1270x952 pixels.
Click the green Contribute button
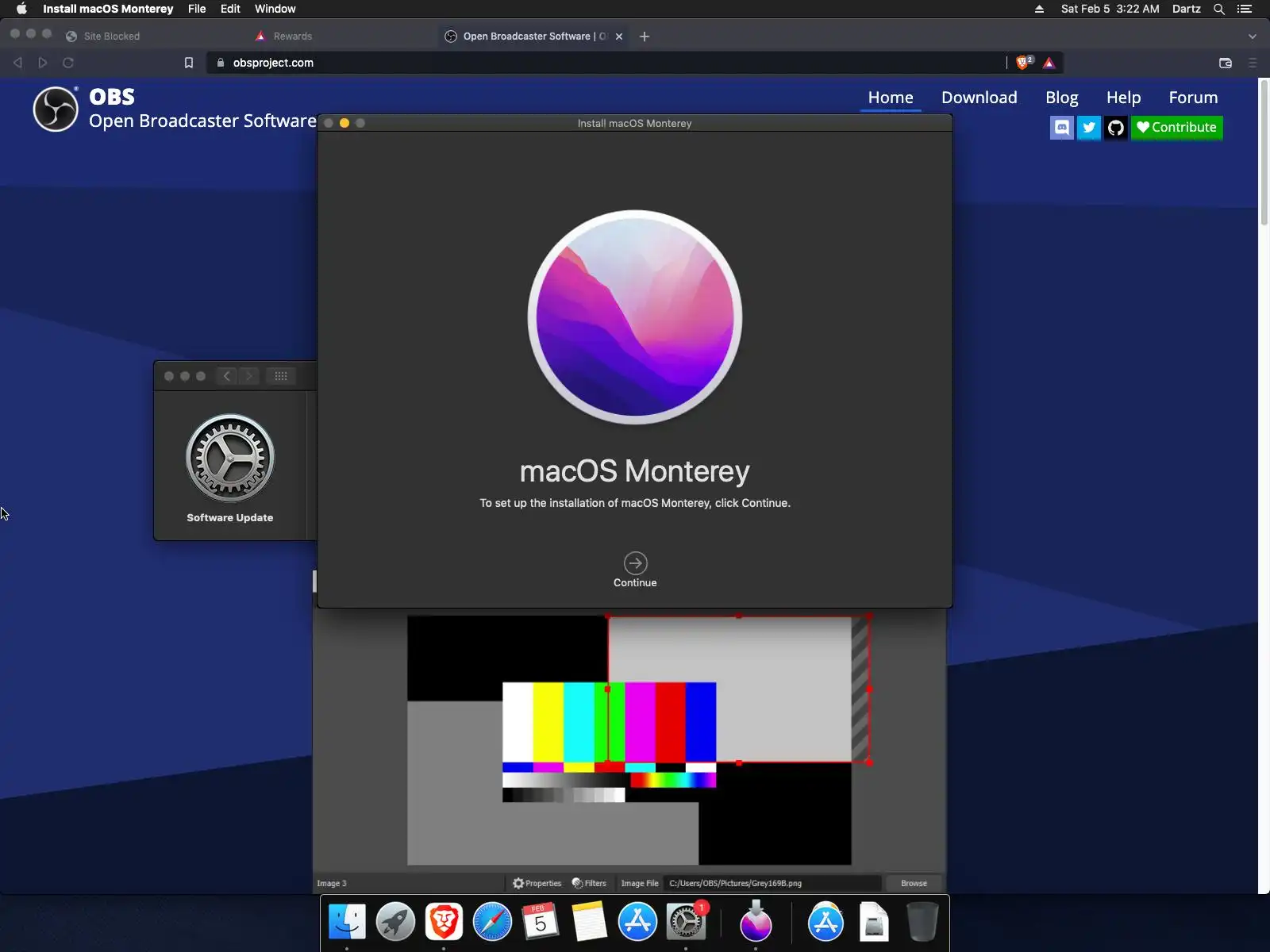point(1177,128)
